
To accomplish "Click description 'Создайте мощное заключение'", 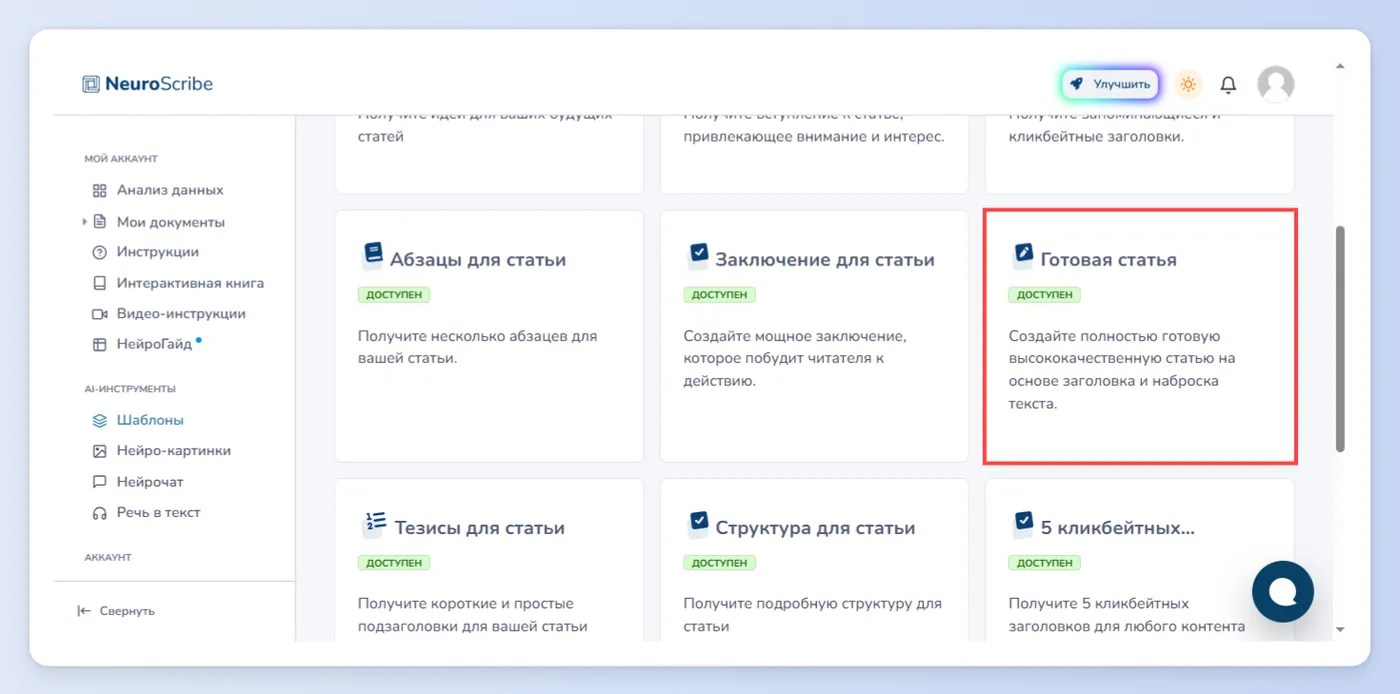I will (795, 358).
